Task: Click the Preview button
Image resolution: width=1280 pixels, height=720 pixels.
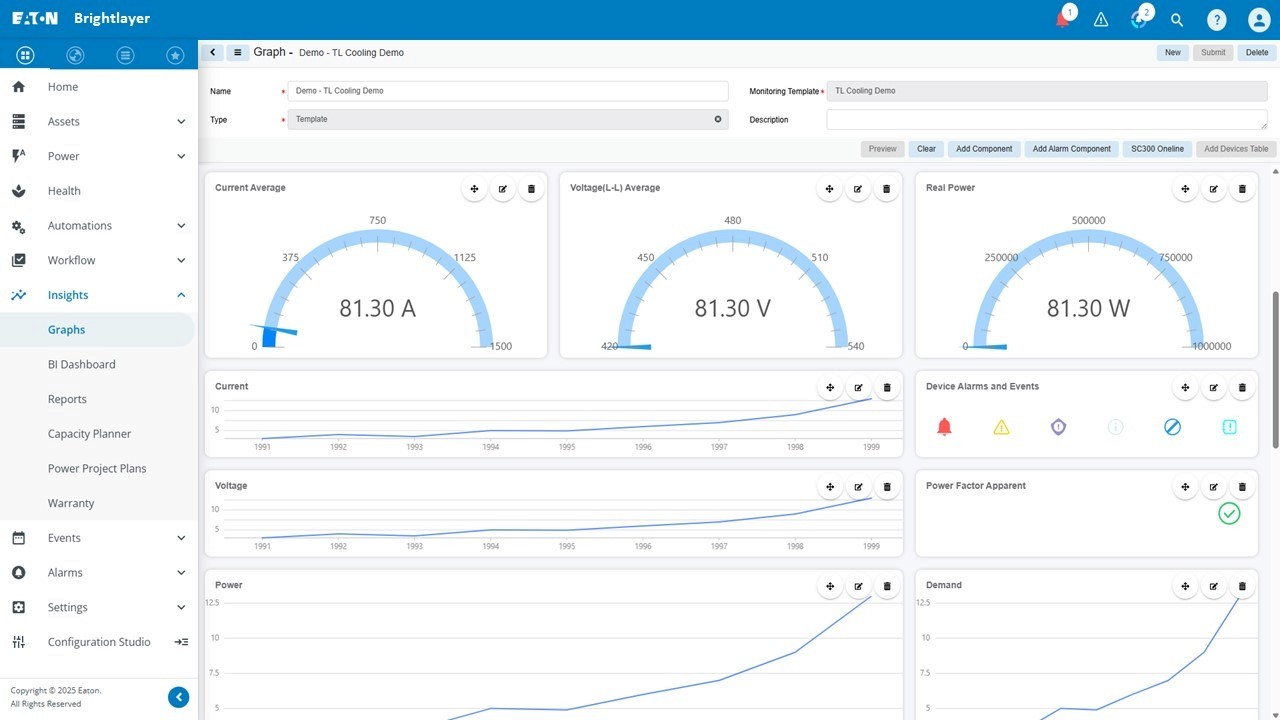Action: coord(882,148)
